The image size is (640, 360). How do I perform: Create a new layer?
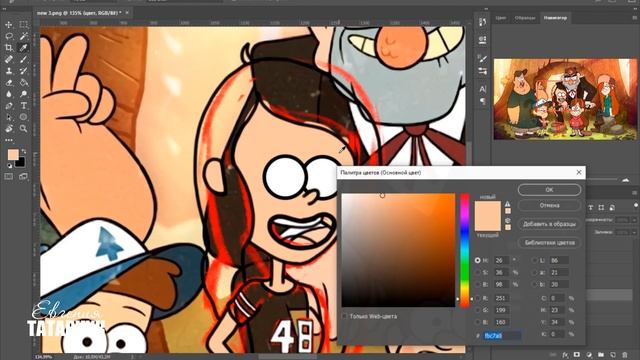coord(613,355)
